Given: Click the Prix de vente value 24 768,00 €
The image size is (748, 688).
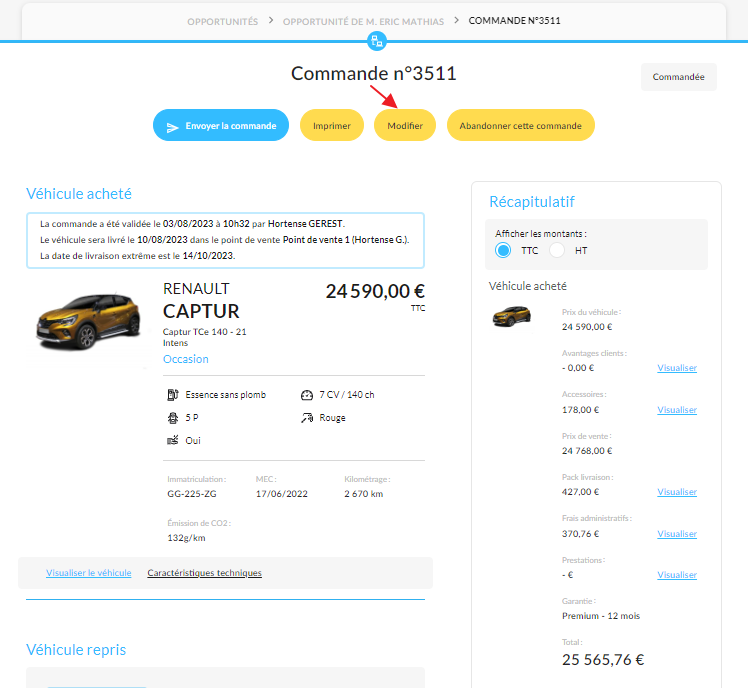Looking at the screenshot, I should [587, 451].
